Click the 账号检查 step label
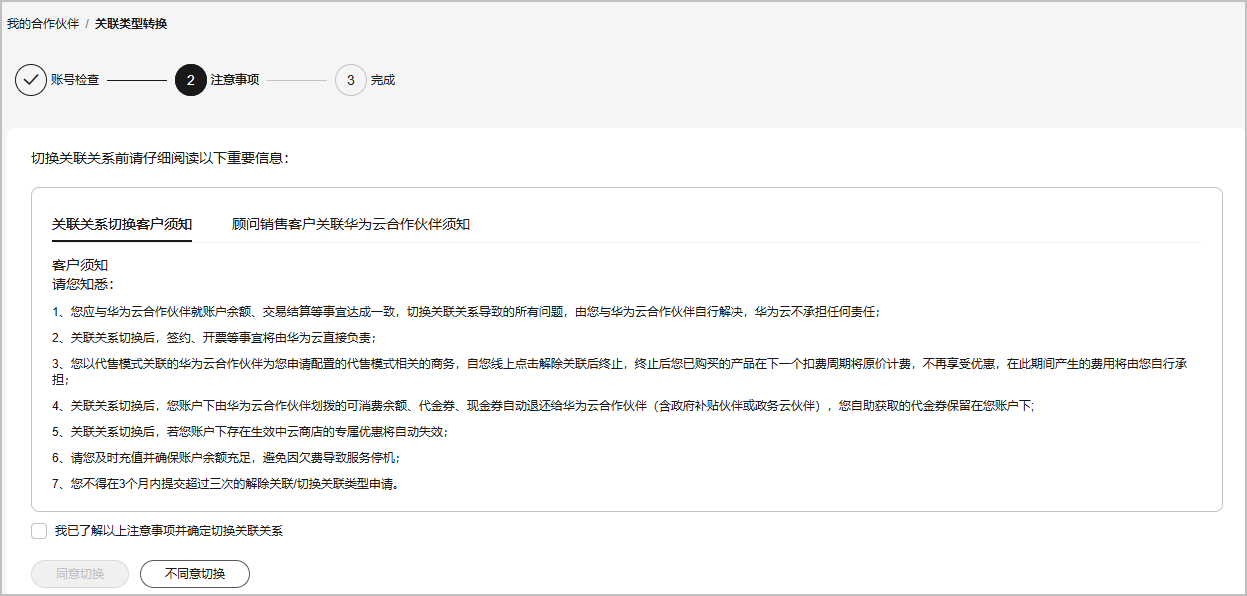 tap(75, 80)
